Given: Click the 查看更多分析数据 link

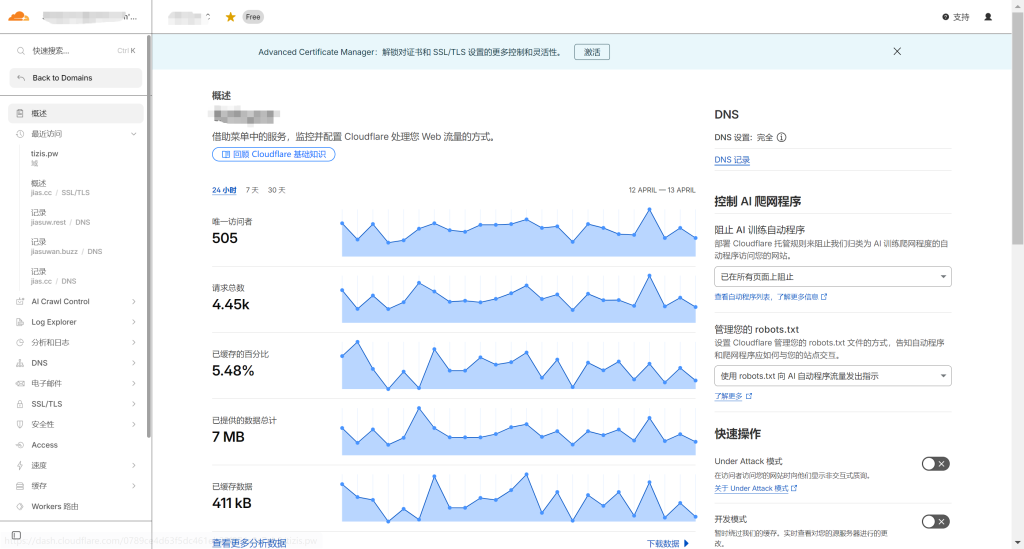Looking at the screenshot, I should coord(249,543).
